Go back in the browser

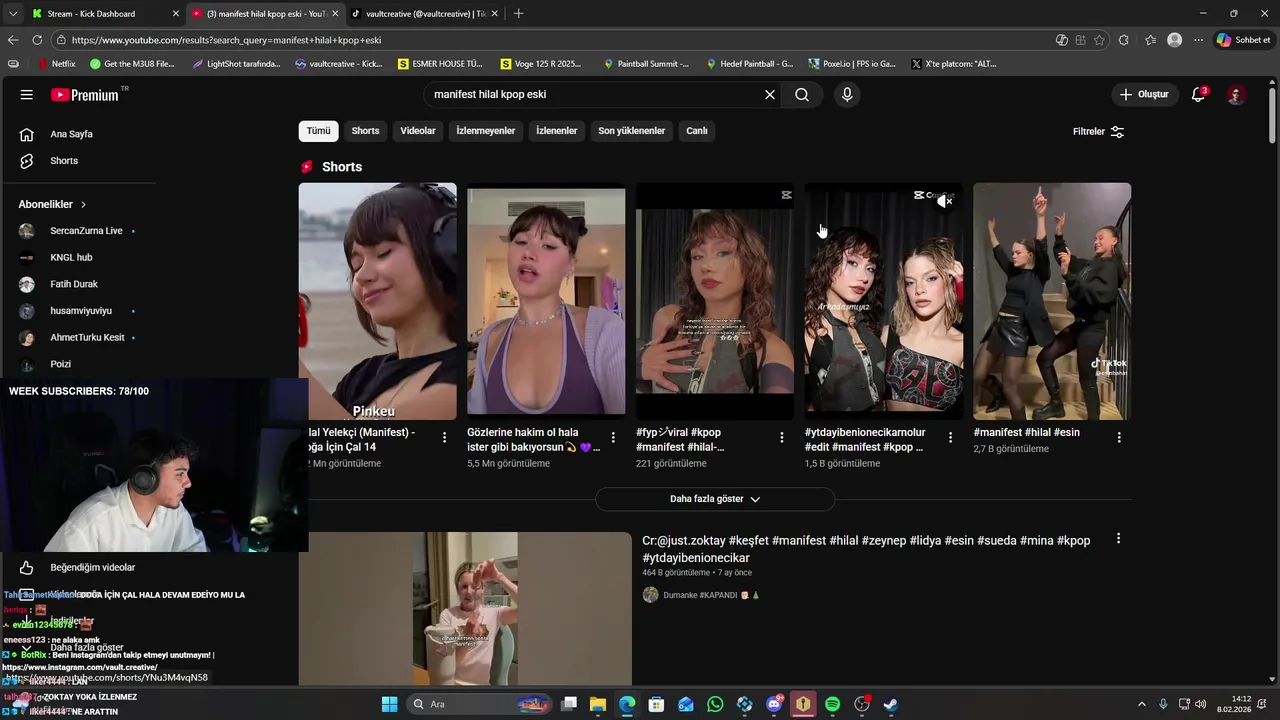(13, 40)
